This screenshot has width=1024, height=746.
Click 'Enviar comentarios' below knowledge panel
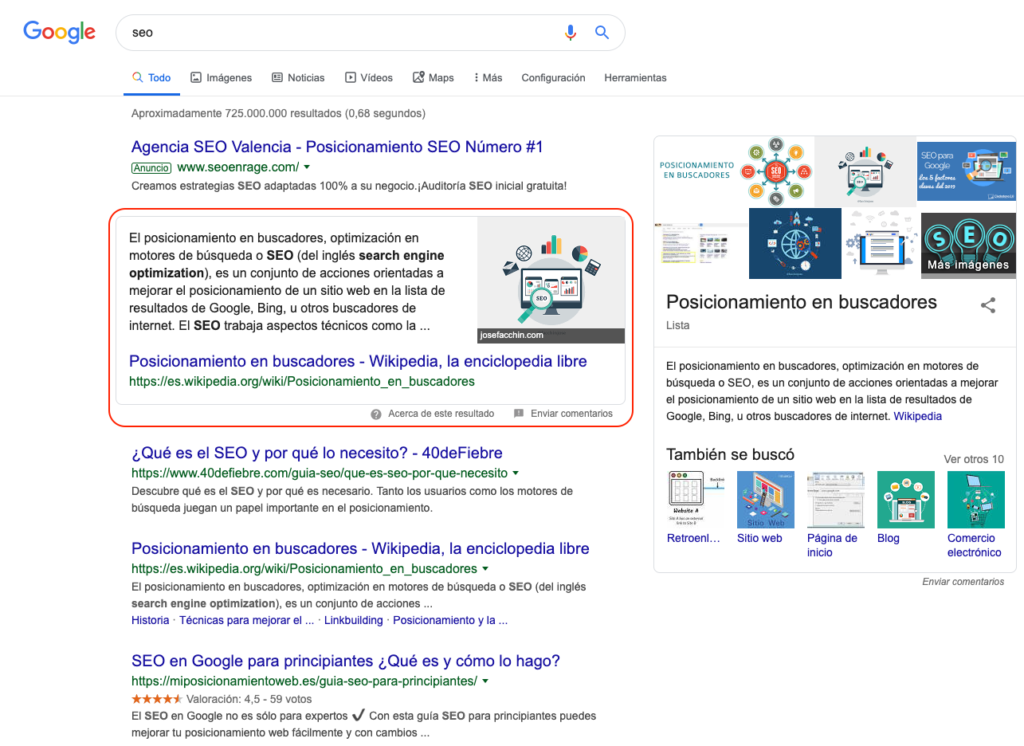coord(963,581)
